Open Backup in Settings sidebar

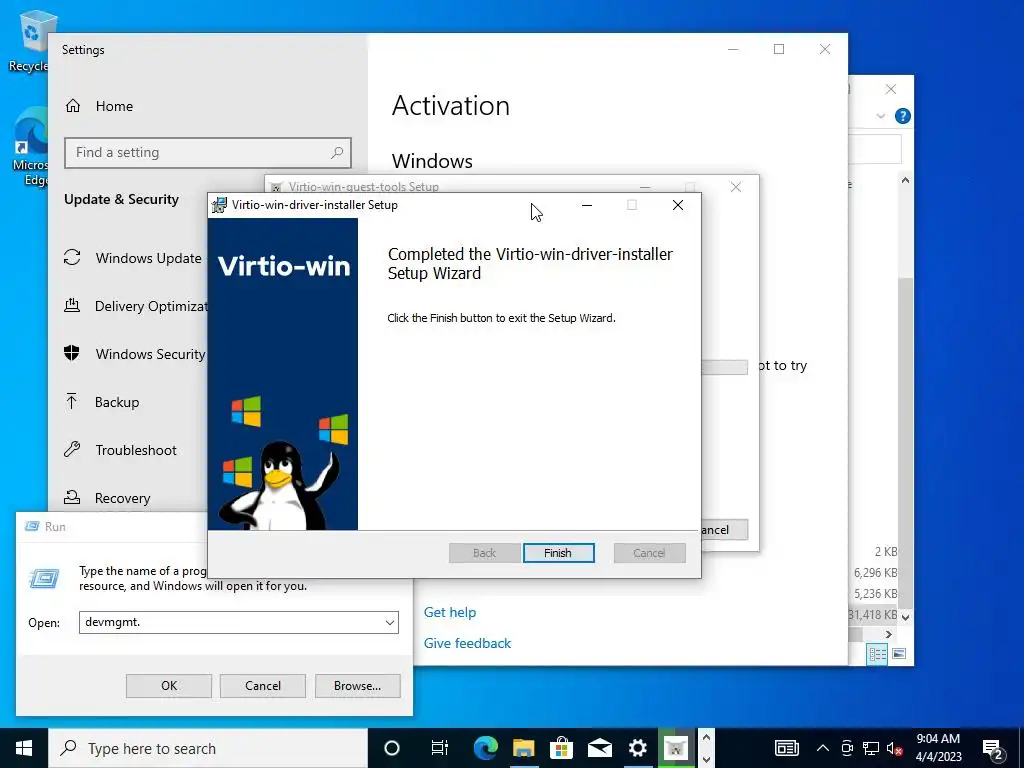point(117,402)
